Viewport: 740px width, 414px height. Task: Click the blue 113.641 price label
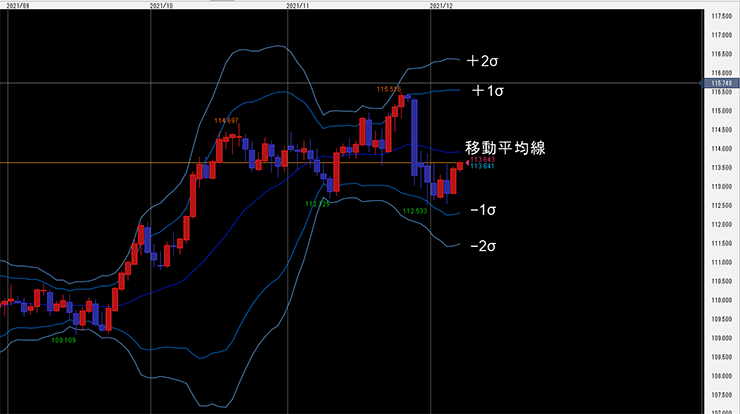482,167
